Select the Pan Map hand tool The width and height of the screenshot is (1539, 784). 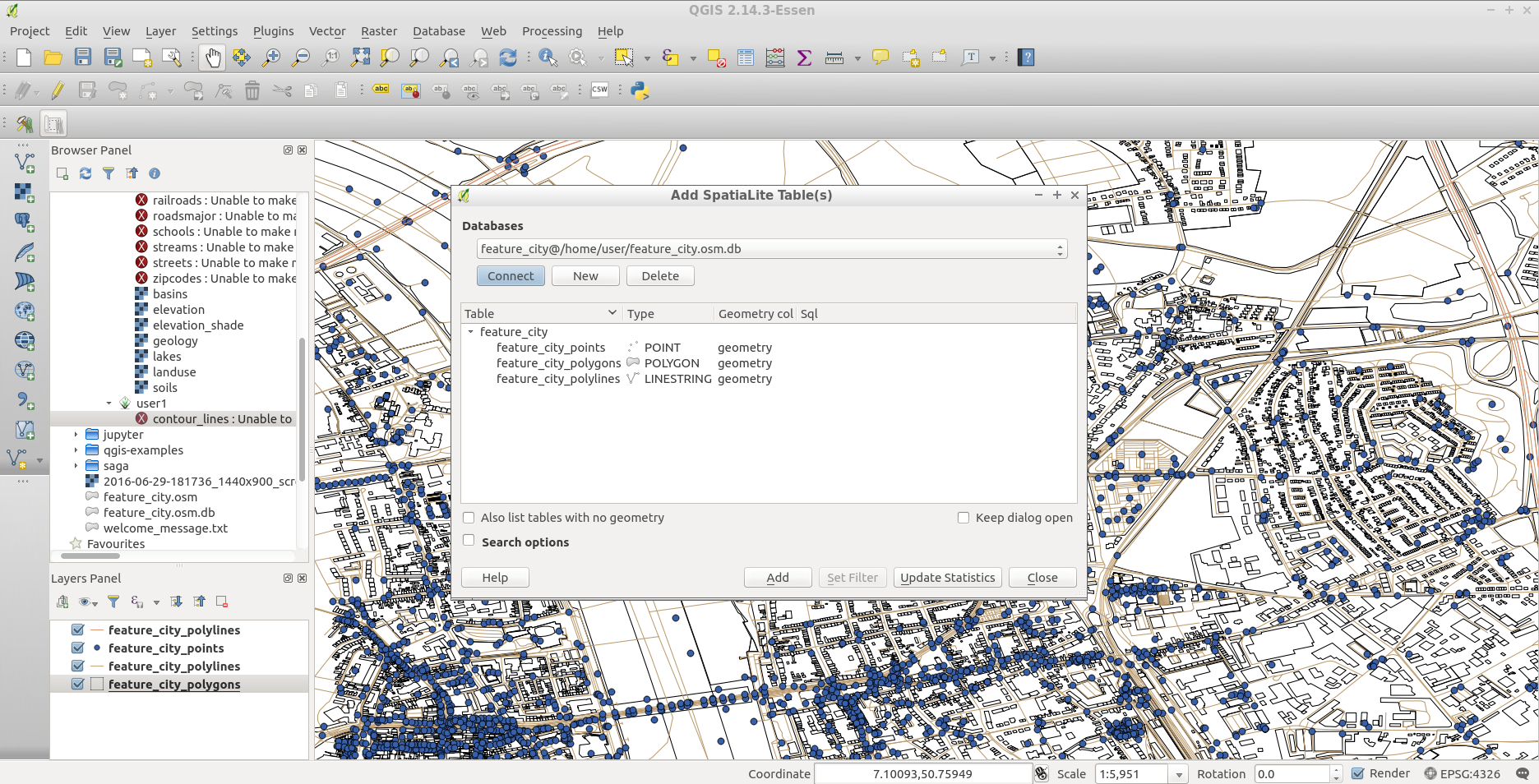213,58
